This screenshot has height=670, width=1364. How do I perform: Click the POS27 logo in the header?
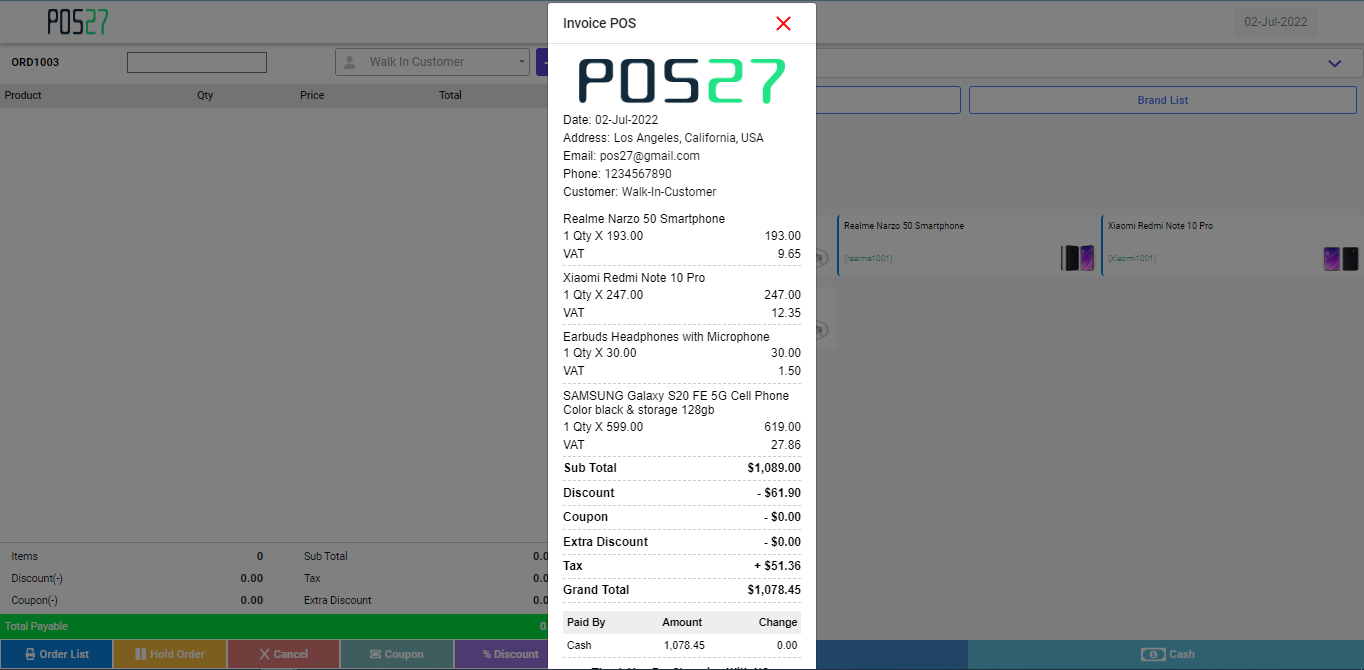point(77,22)
